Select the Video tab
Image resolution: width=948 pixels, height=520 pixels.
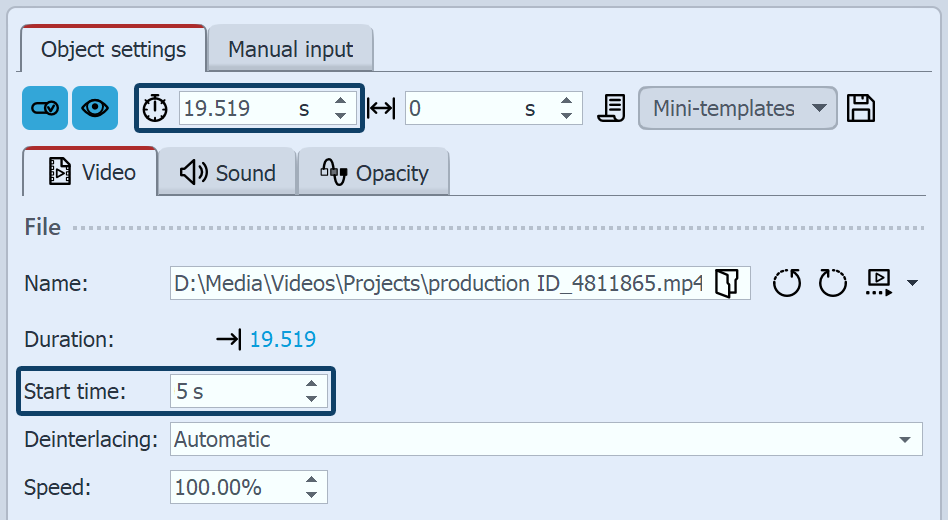90,172
